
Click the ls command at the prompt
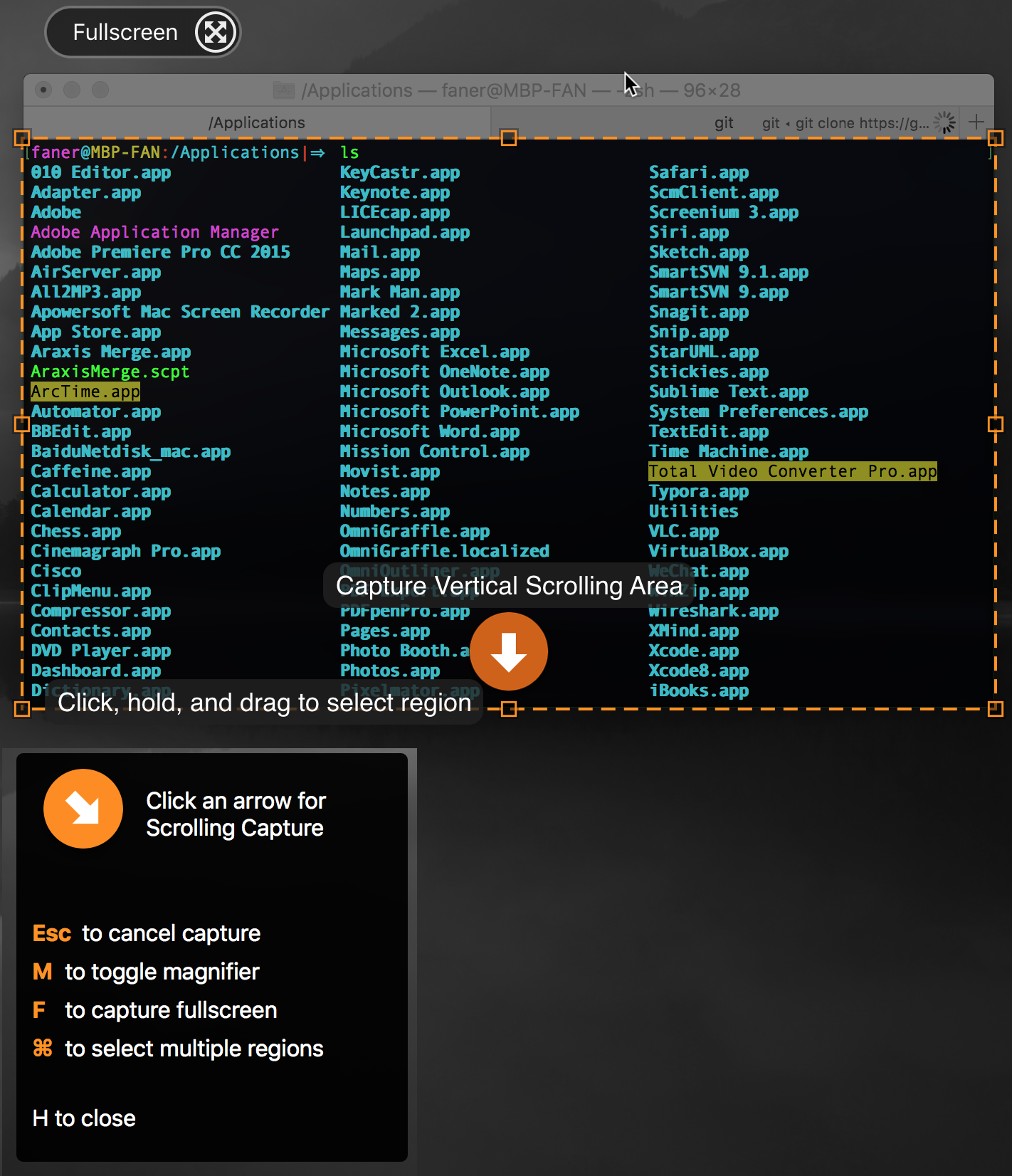point(349,152)
